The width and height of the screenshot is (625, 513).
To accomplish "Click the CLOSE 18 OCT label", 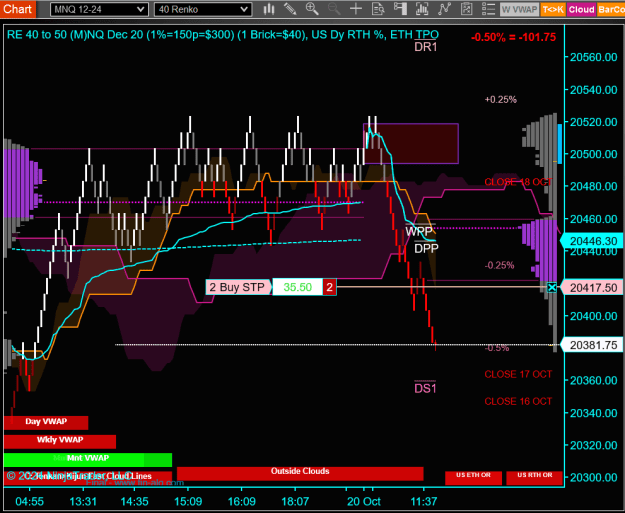I will point(518,182).
